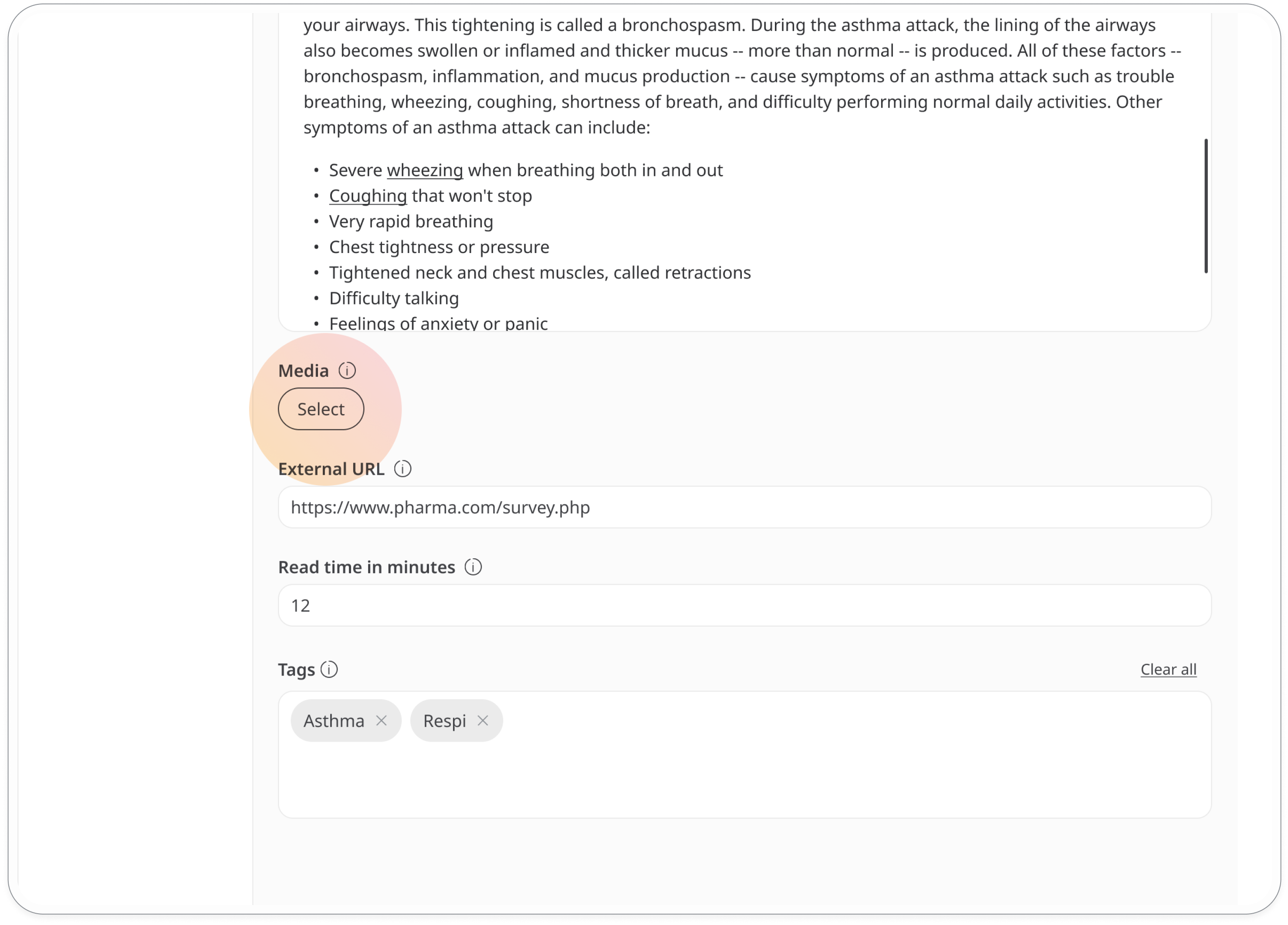Click the External URL info icon

pos(404,468)
